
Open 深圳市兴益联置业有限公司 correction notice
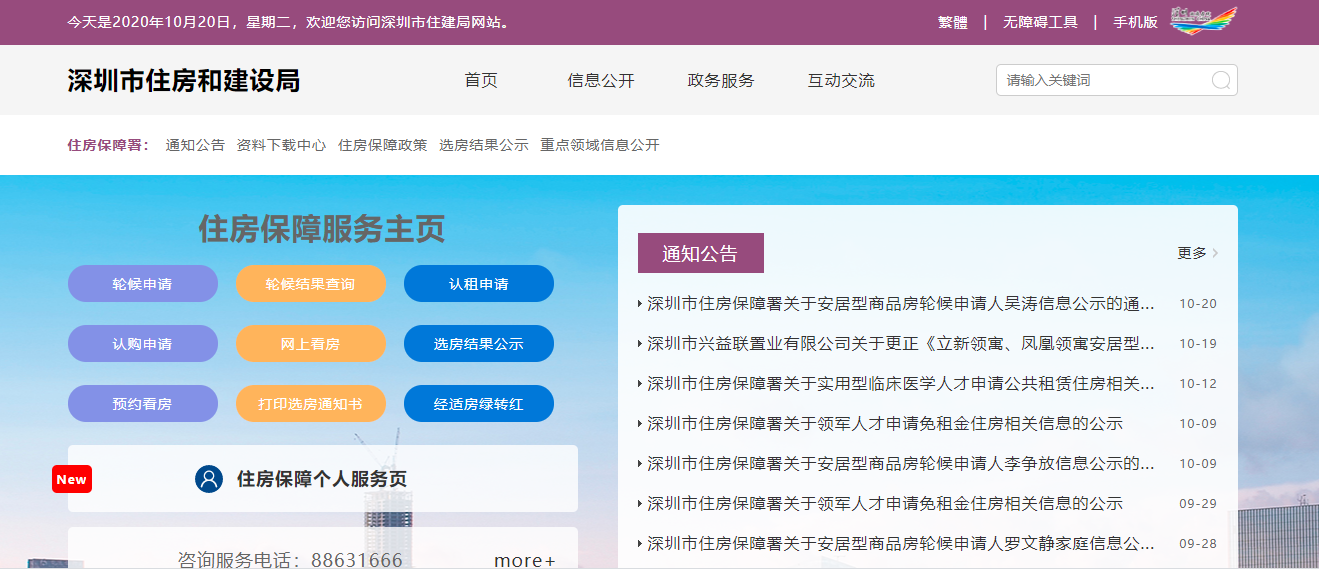(901, 343)
